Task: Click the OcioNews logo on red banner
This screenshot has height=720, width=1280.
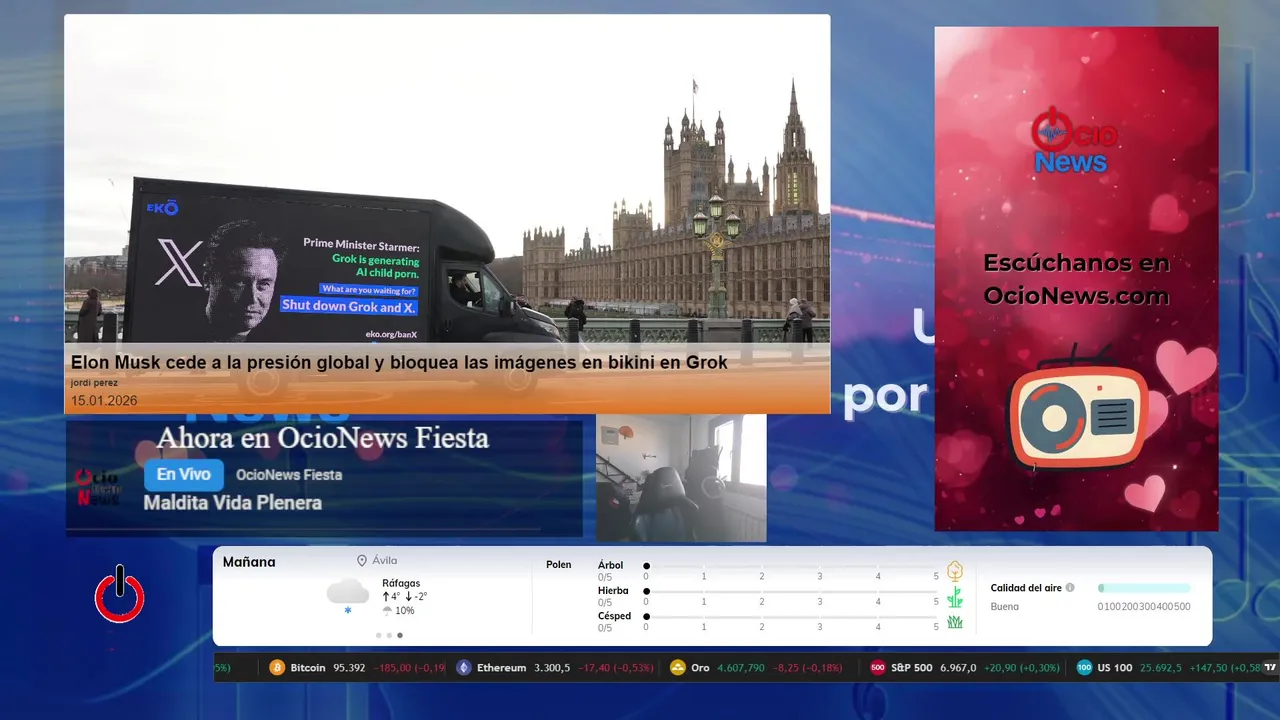Action: point(1074,140)
